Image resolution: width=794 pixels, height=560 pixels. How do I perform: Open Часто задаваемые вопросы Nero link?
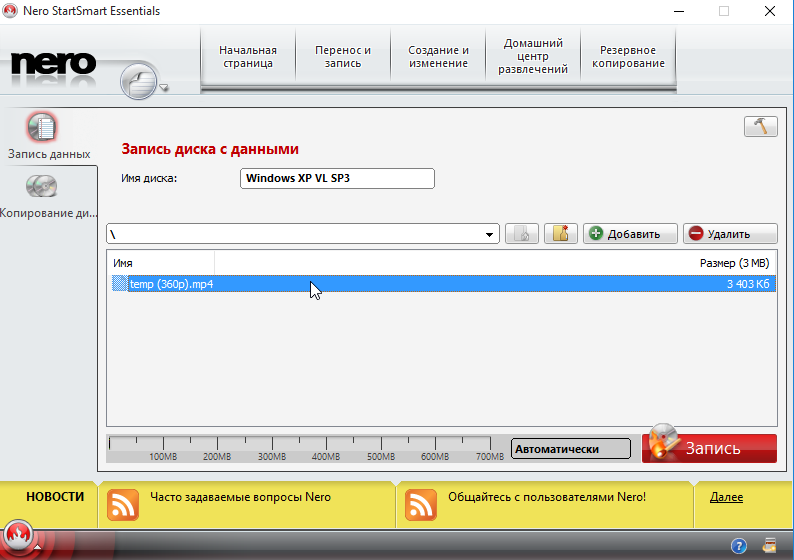240,497
